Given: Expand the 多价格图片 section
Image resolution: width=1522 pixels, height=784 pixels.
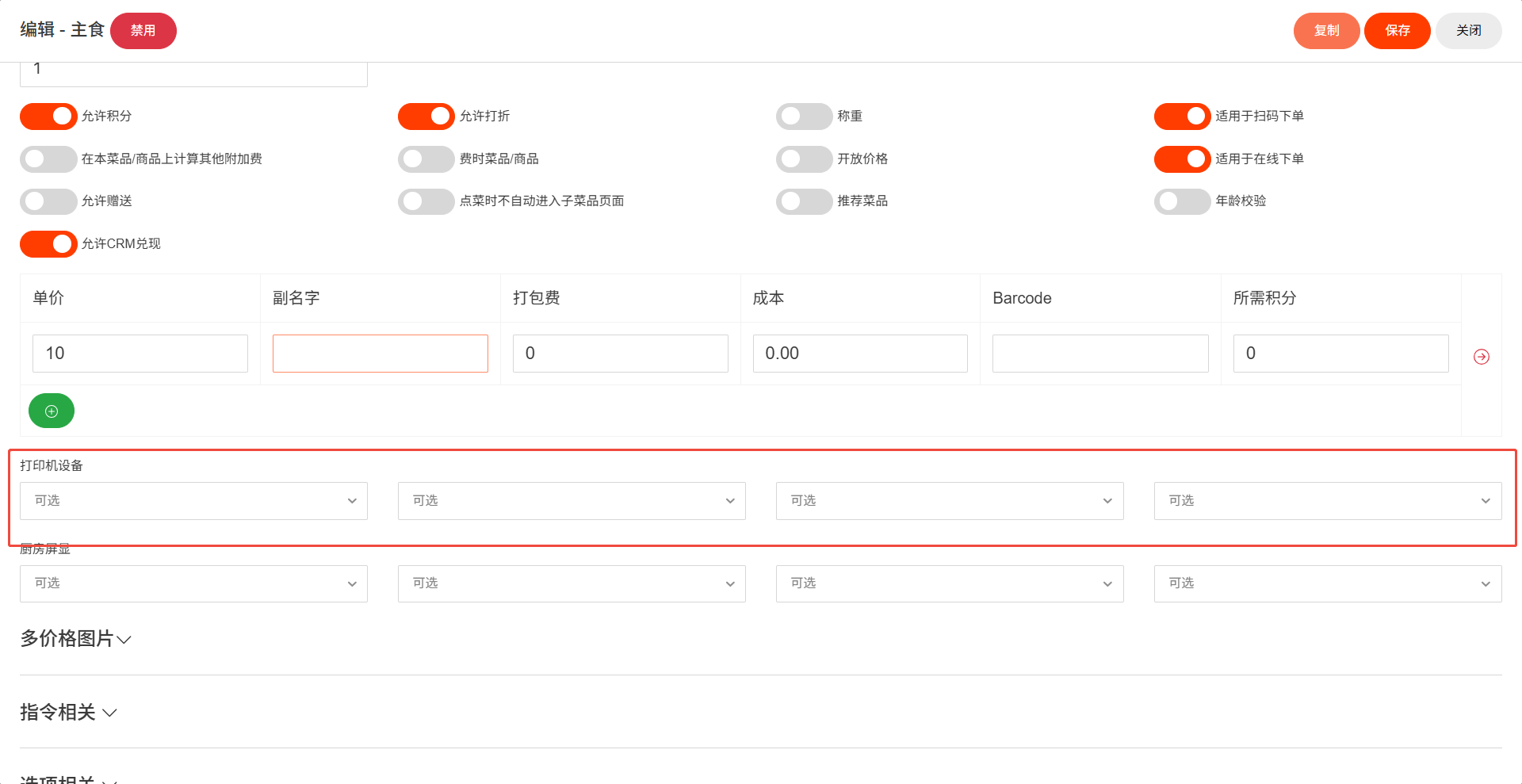Looking at the screenshot, I should pyautogui.click(x=76, y=639).
